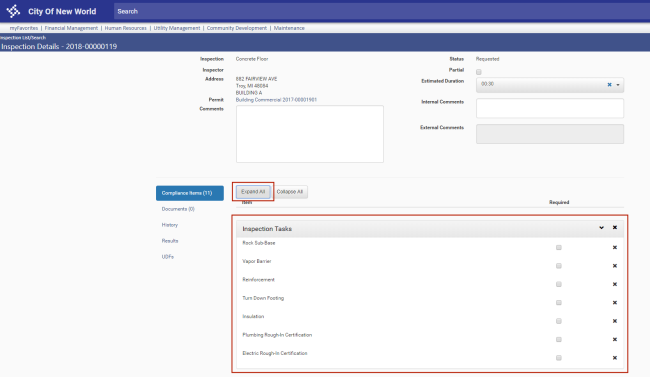Viewport: 650px width, 377px height.
Task: Mark Rock Sub-Base as required
Action: (559, 248)
